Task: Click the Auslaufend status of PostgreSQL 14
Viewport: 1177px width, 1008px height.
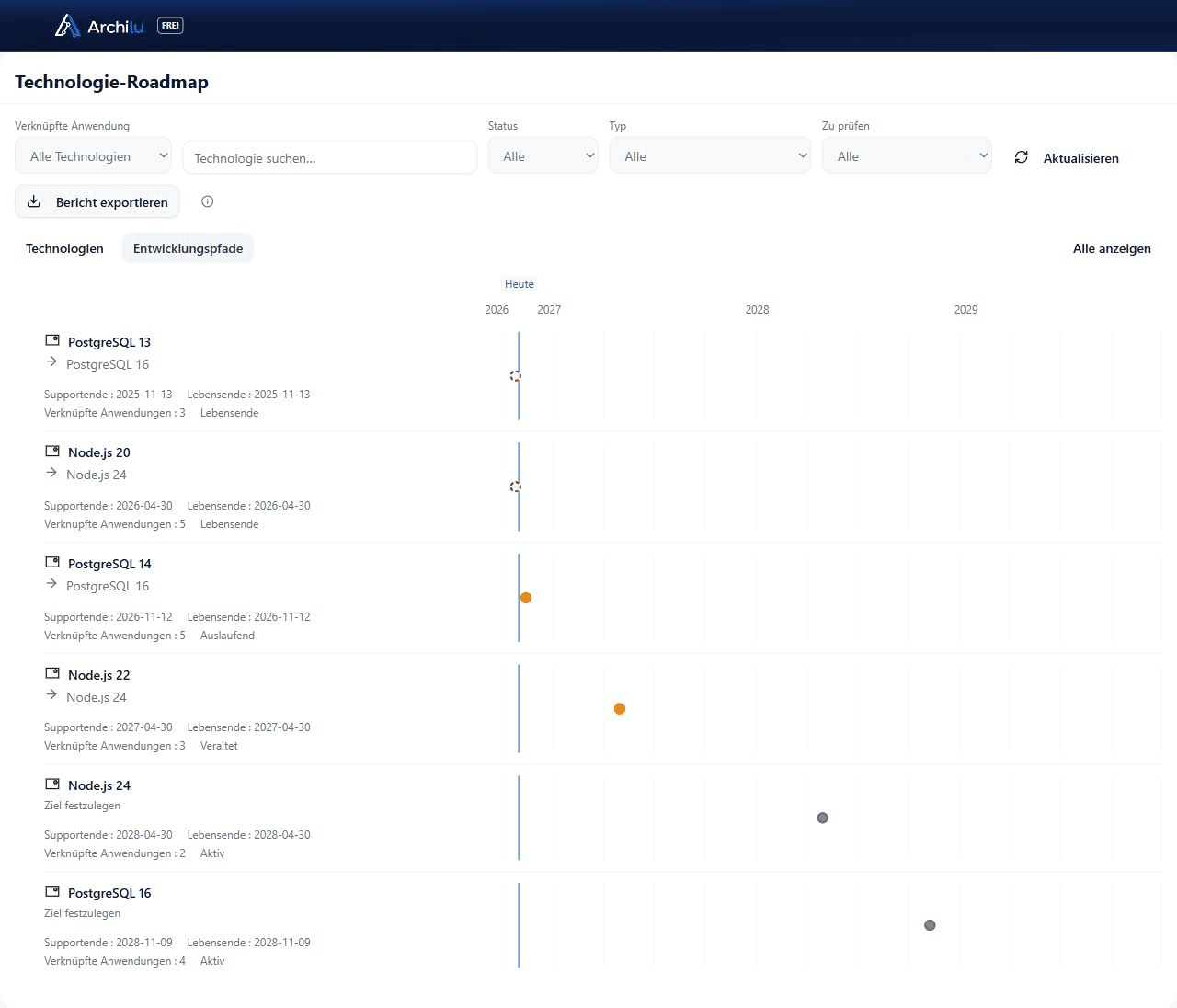Action: (227, 636)
